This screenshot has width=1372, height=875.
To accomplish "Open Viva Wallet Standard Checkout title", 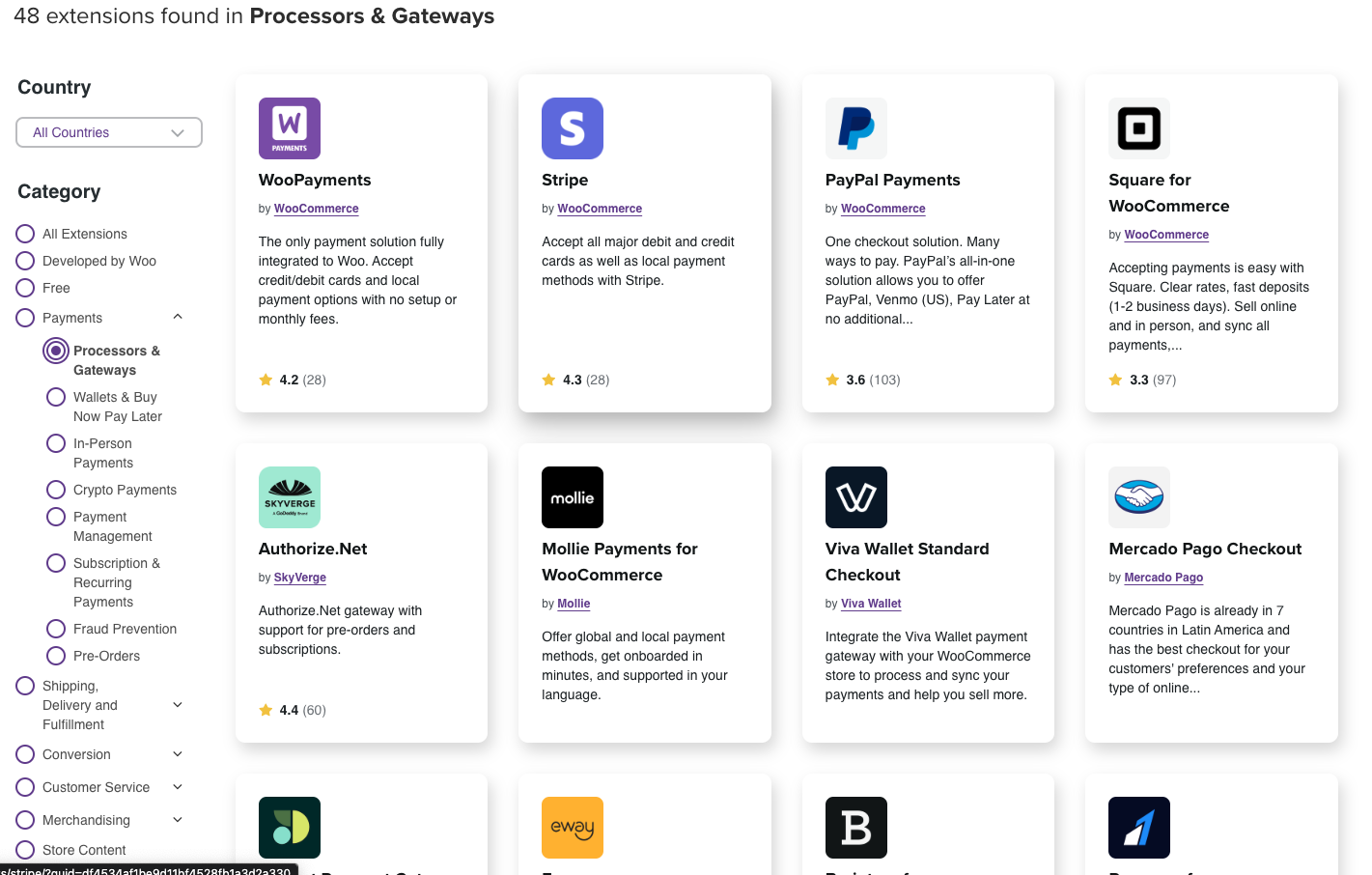I will tap(908, 562).
